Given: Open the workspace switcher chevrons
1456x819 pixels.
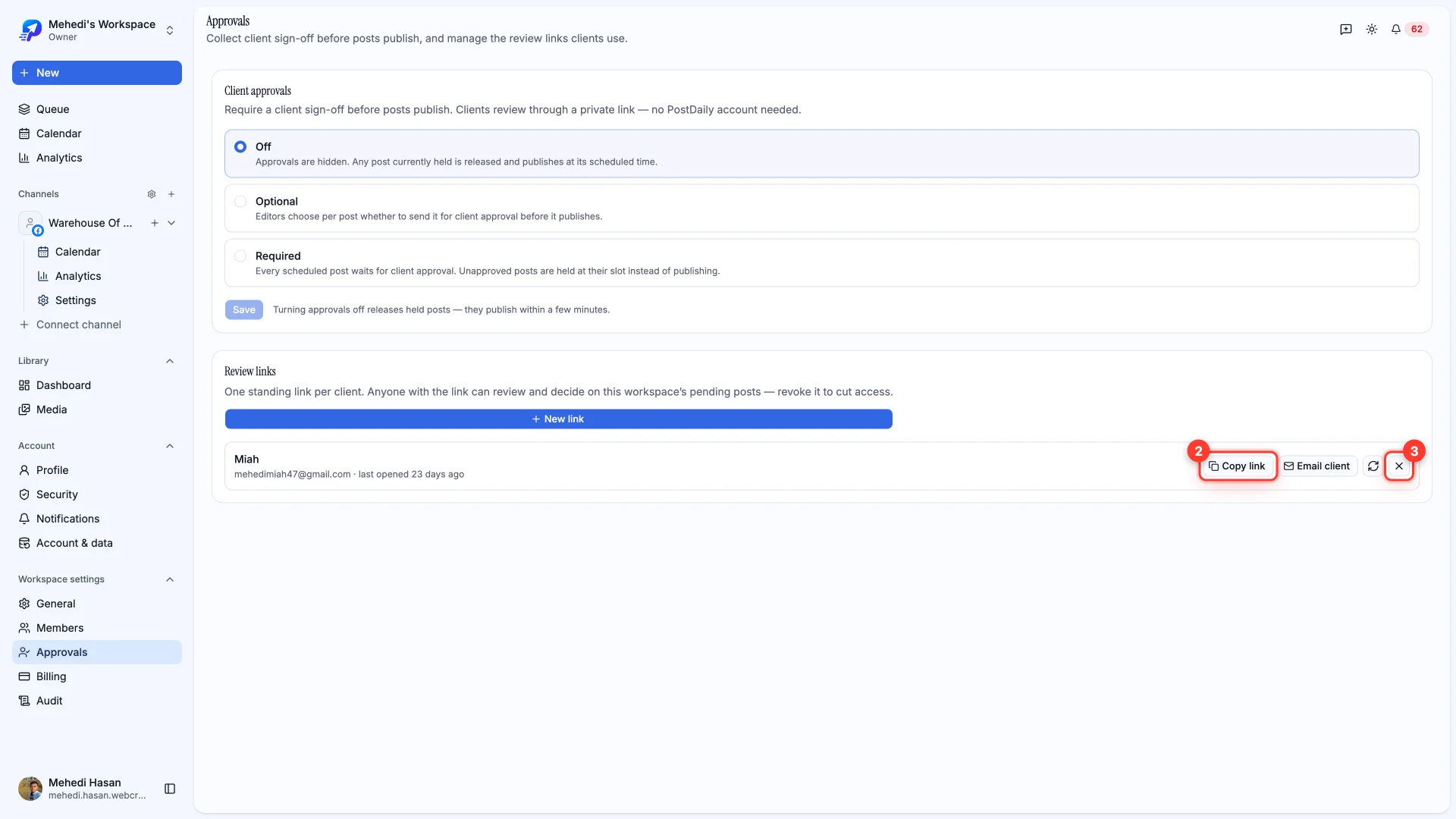Looking at the screenshot, I should pyautogui.click(x=170, y=30).
